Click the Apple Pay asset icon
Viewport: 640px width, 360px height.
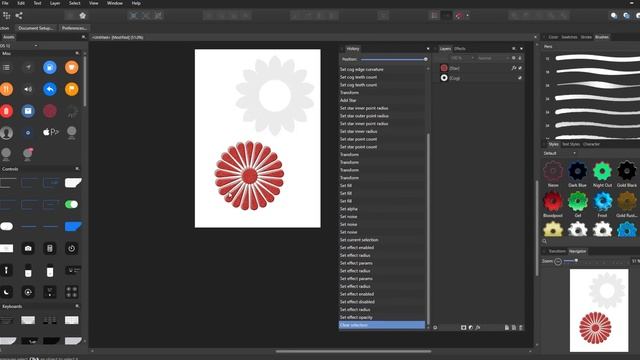point(50,132)
